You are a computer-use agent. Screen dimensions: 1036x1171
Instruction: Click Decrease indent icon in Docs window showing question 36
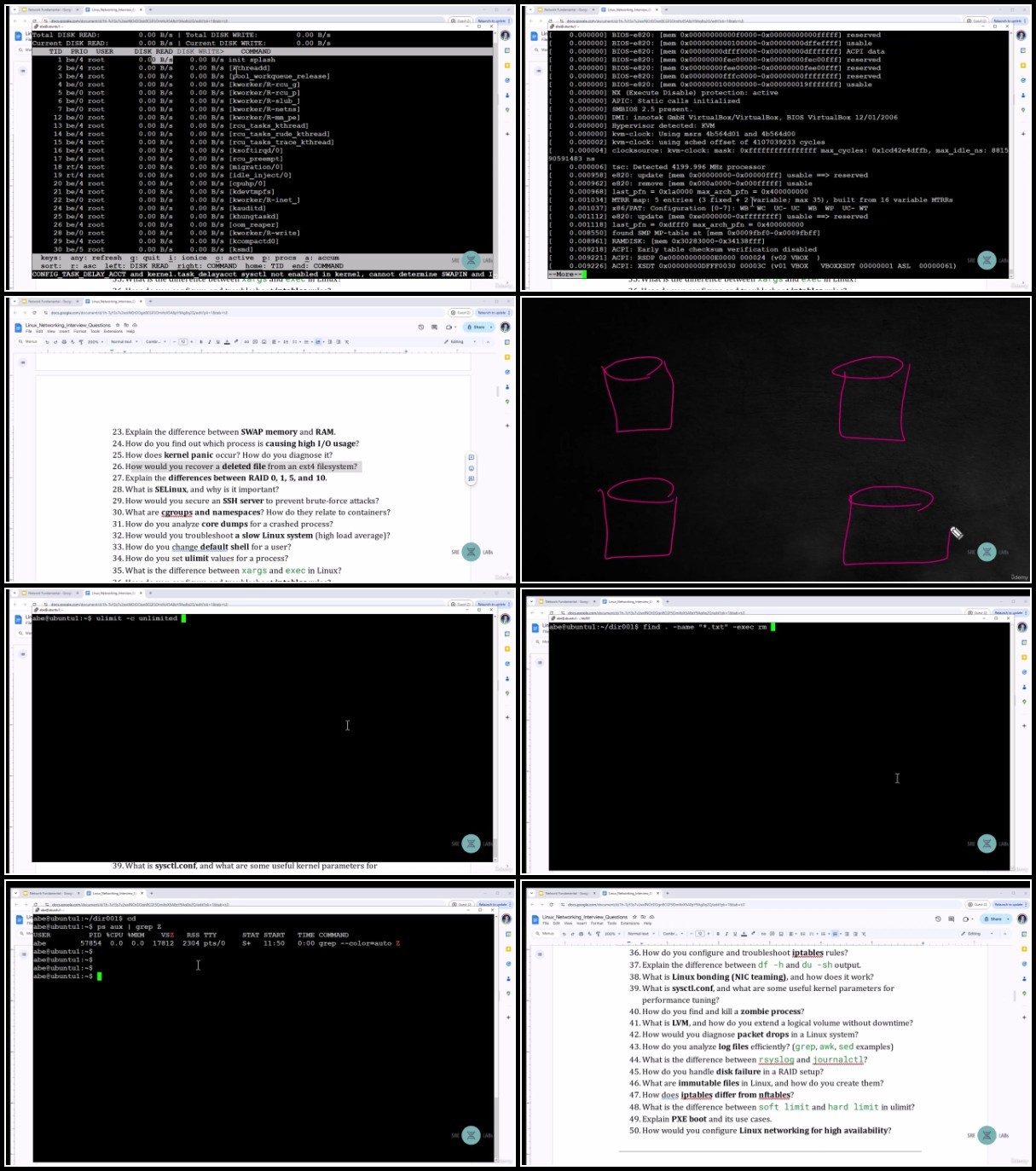(847, 933)
